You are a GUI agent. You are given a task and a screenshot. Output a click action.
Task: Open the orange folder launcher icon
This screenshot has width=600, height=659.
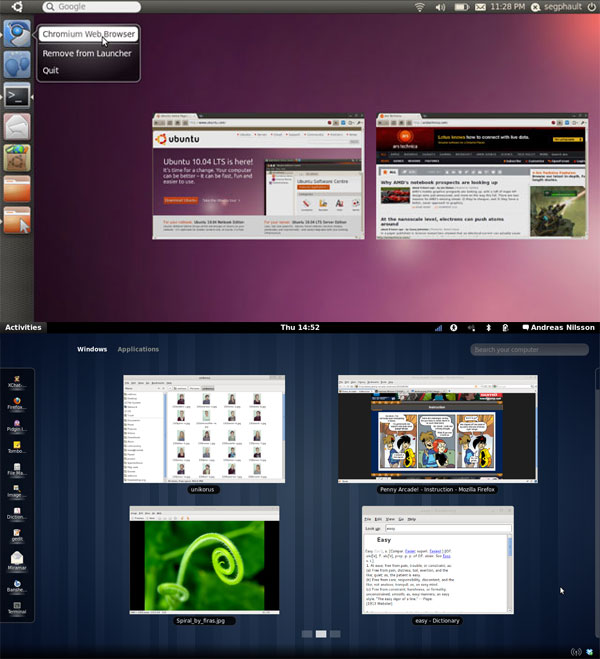click(x=17, y=189)
